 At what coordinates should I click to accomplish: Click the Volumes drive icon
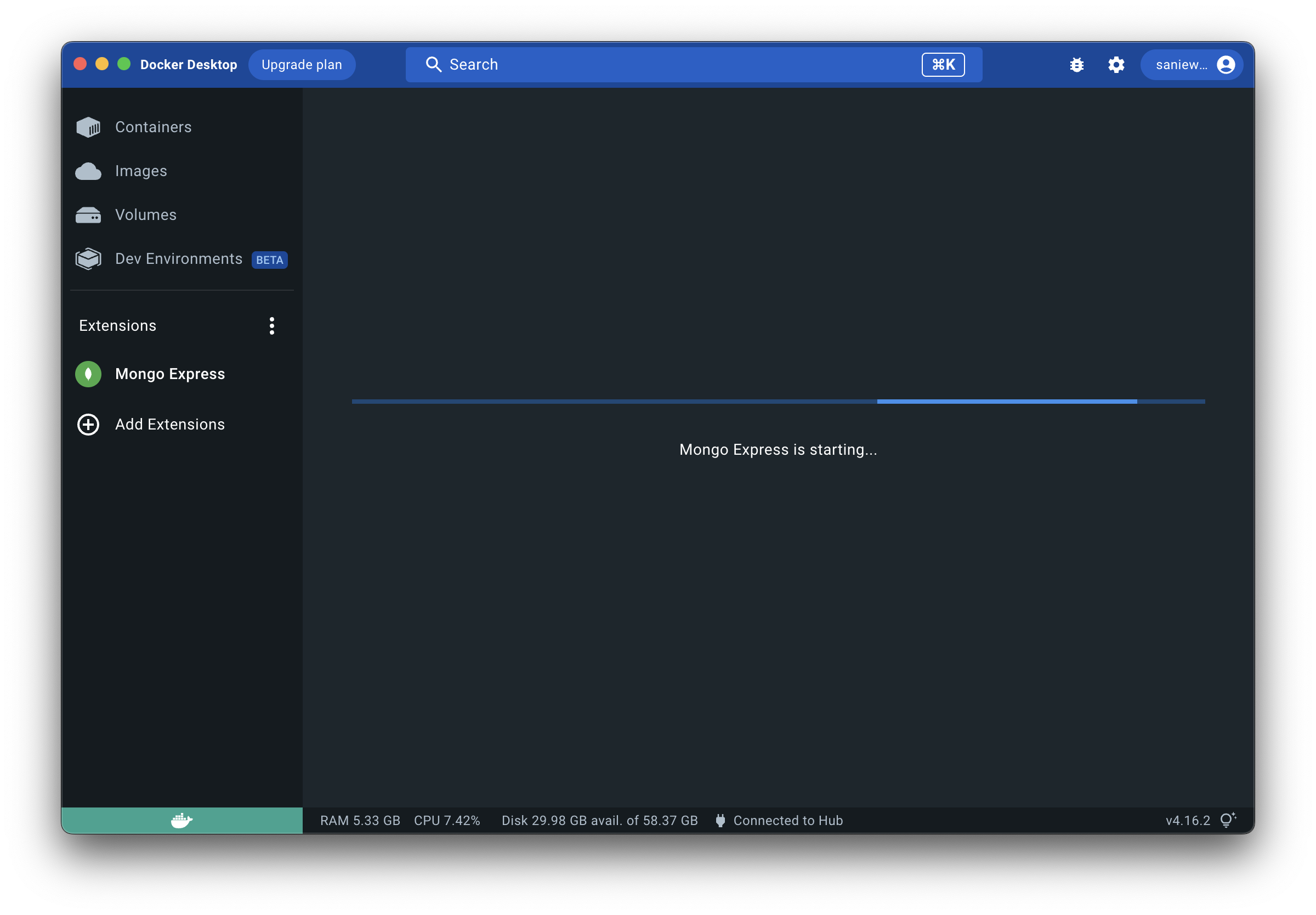pos(88,215)
